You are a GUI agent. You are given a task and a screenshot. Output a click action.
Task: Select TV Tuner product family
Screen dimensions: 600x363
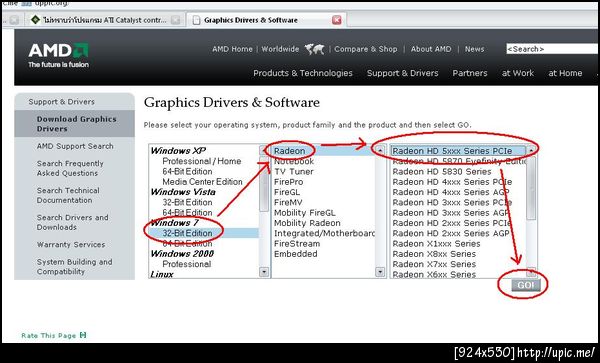[x=293, y=171]
